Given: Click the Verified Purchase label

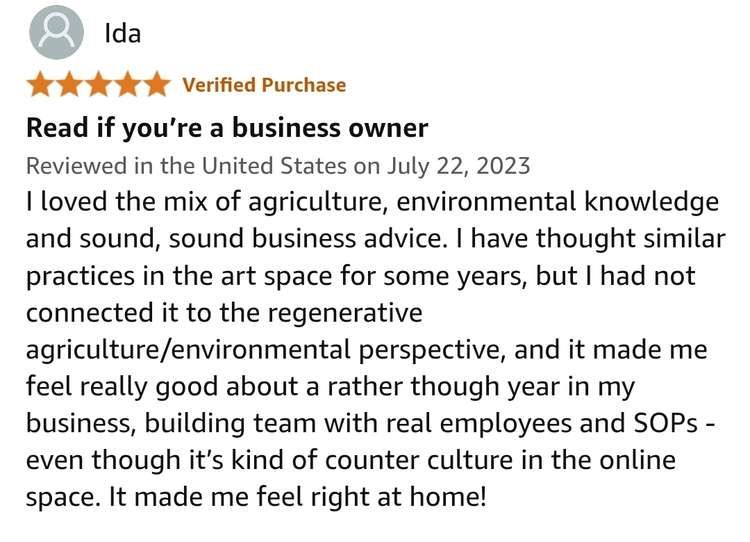Looking at the screenshot, I should click(264, 85).
